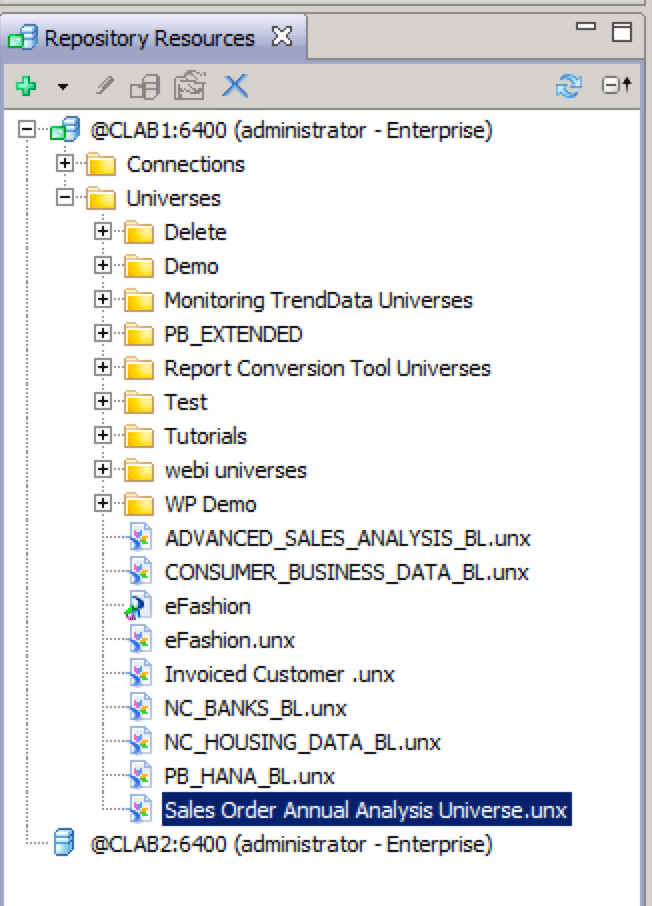Collapse the Universes folder
Viewport: 652px width, 906px height.
(x=65, y=198)
